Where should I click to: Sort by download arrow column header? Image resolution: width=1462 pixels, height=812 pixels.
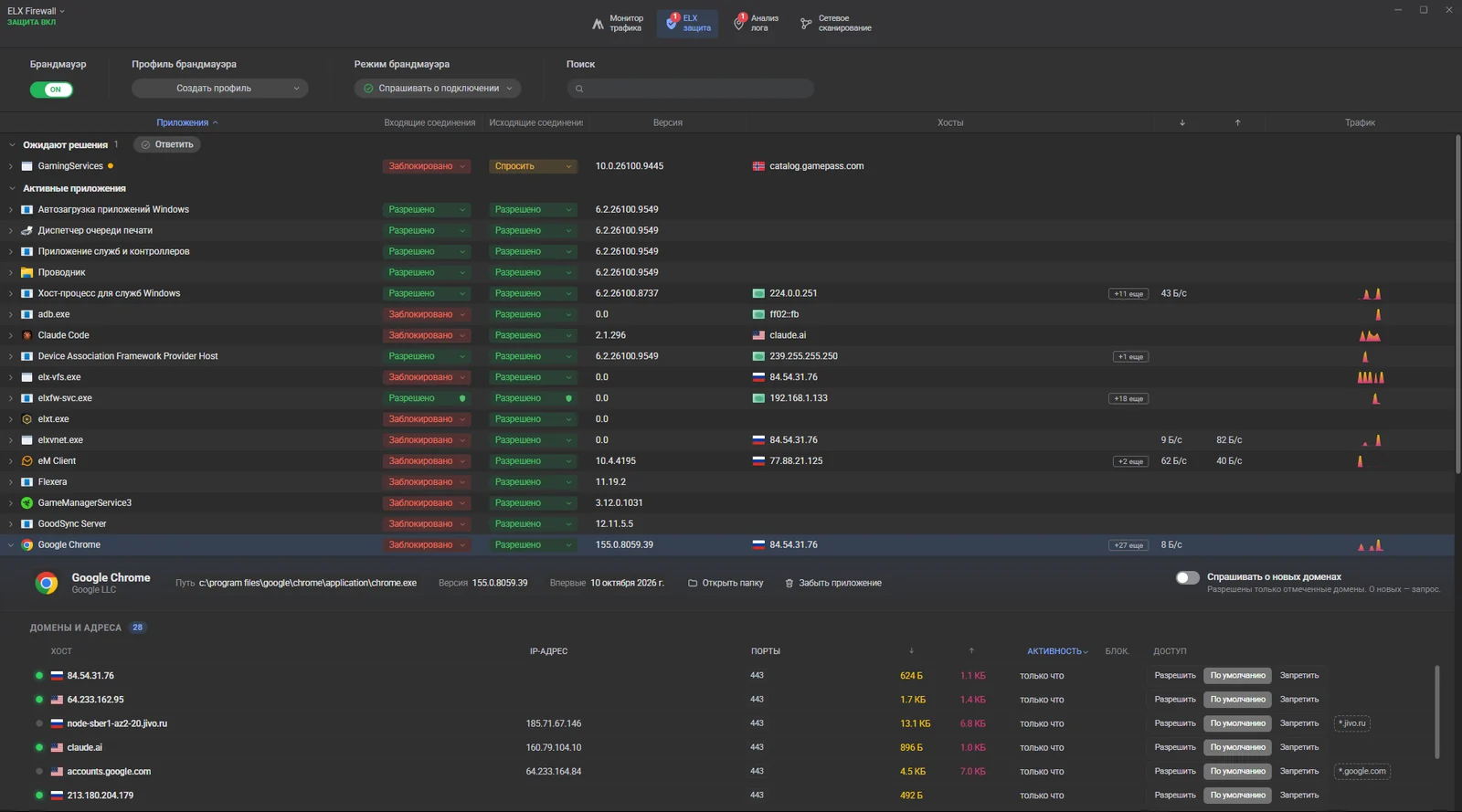click(x=1182, y=122)
